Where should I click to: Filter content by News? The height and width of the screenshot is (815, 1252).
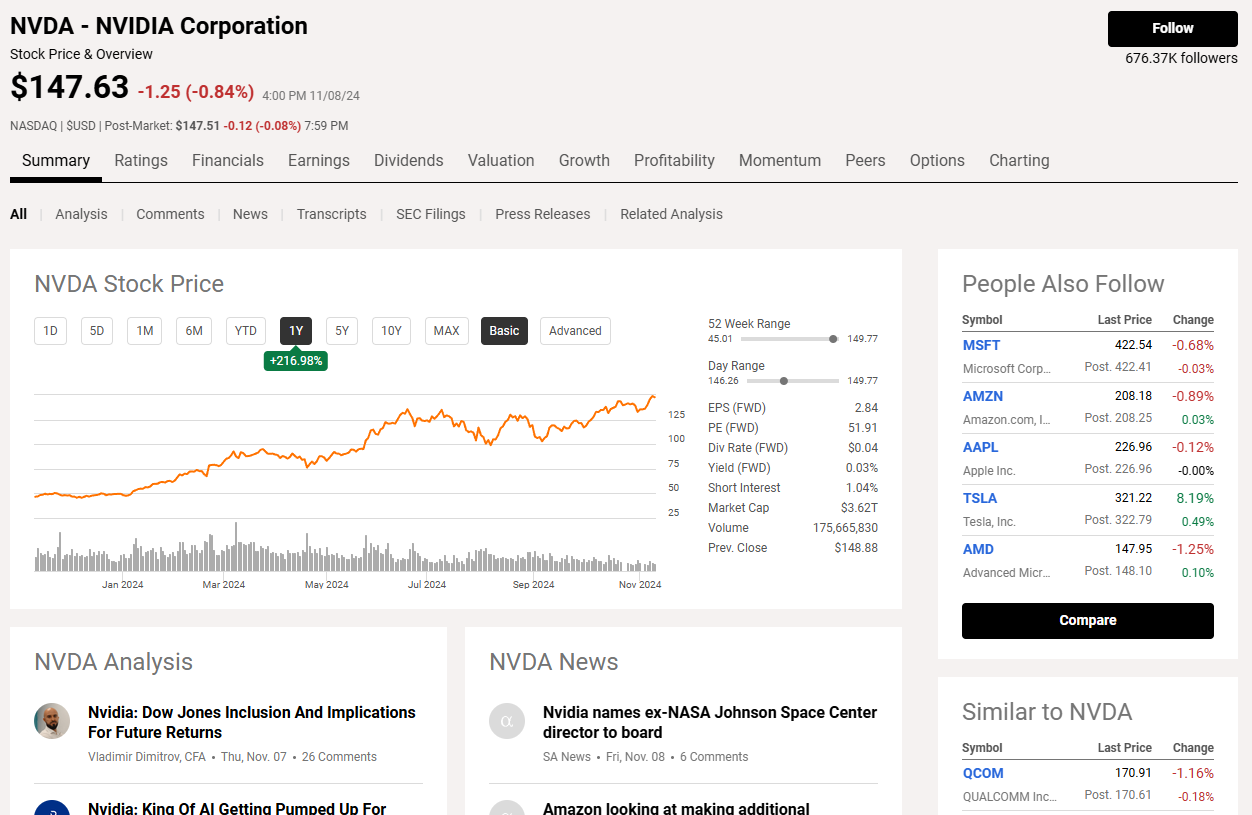[x=250, y=214]
